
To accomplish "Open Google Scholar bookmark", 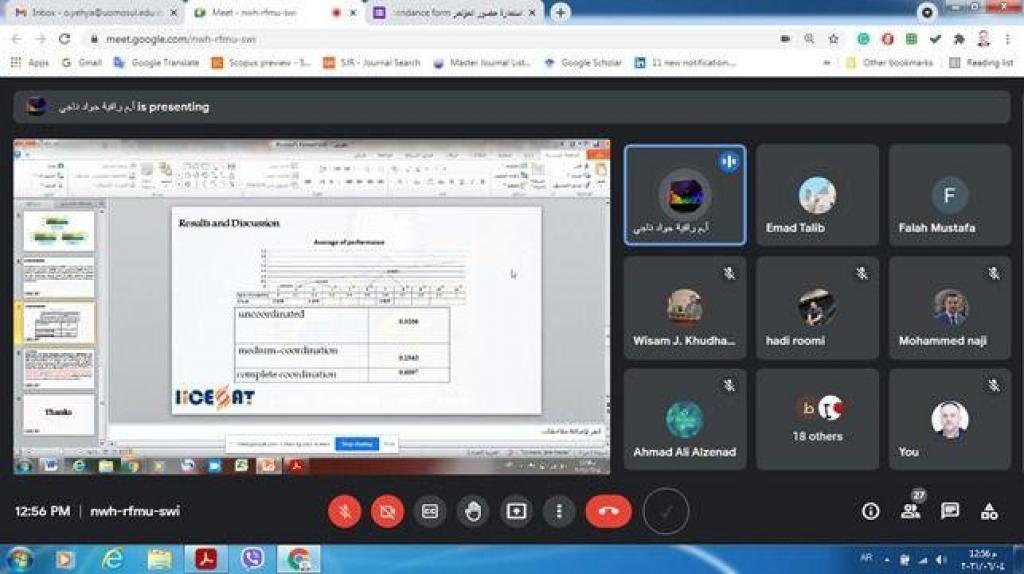I will click(587, 62).
